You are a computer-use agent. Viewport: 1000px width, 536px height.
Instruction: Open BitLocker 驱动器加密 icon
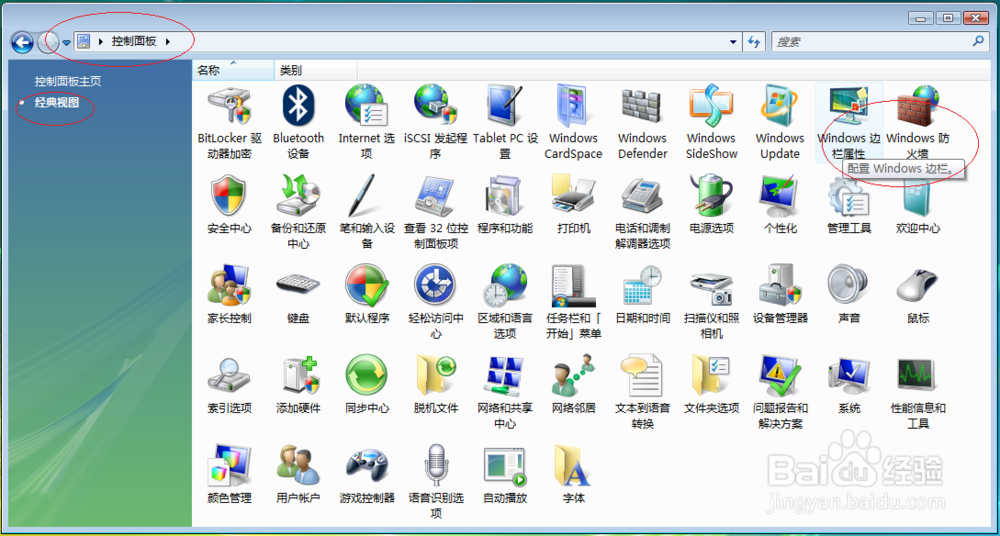(x=229, y=105)
